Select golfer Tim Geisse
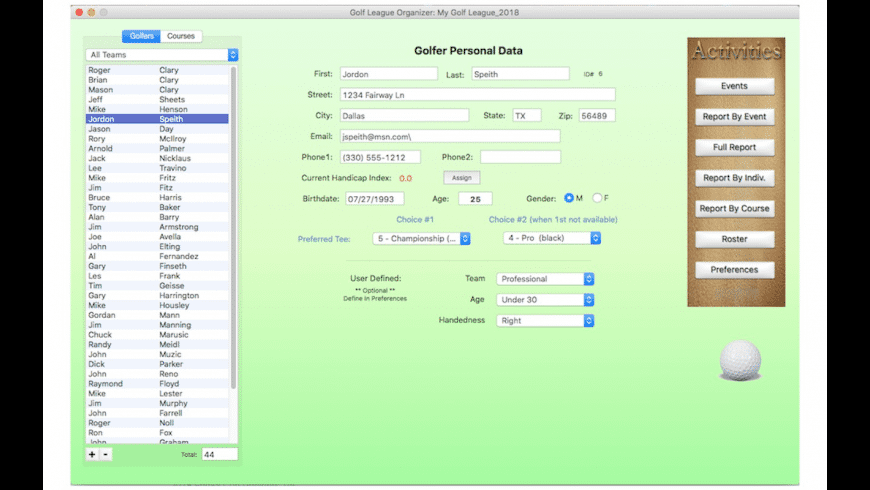 157,286
